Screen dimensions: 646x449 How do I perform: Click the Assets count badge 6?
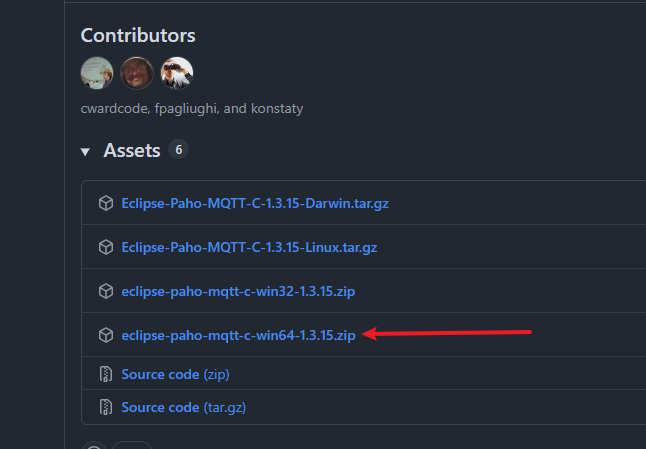(178, 150)
